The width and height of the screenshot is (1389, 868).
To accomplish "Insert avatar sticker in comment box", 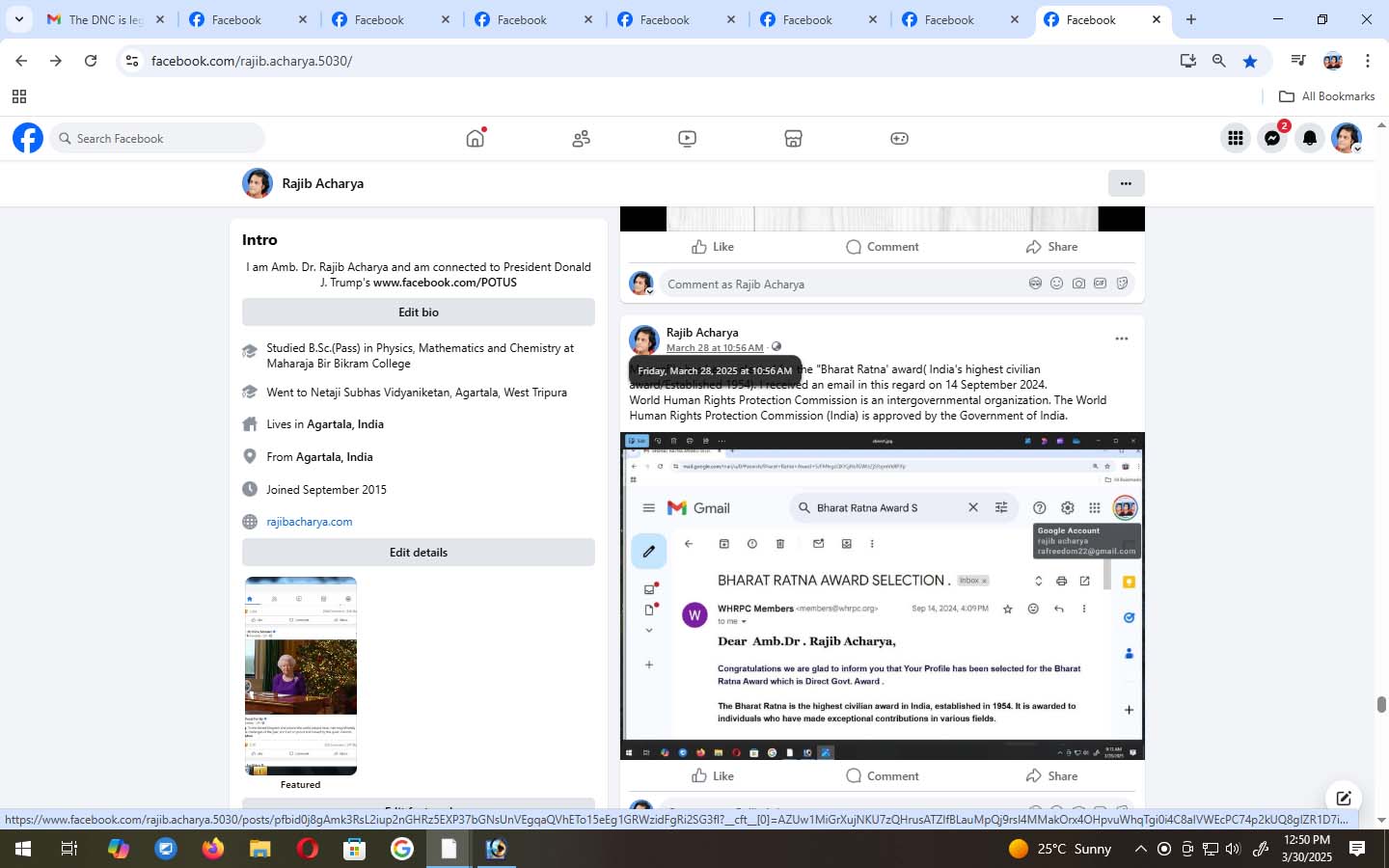I will [x=1035, y=284].
